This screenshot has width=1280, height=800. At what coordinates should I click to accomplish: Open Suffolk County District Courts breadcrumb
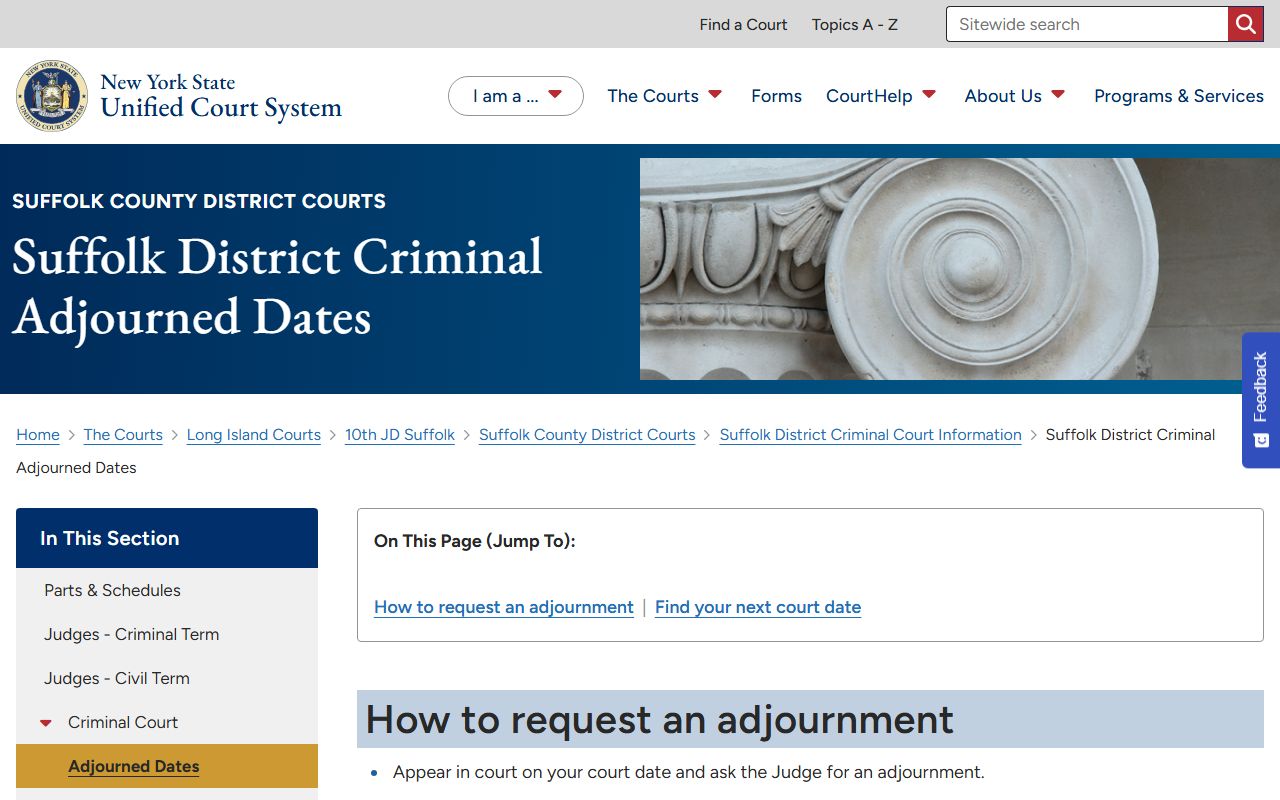click(587, 435)
